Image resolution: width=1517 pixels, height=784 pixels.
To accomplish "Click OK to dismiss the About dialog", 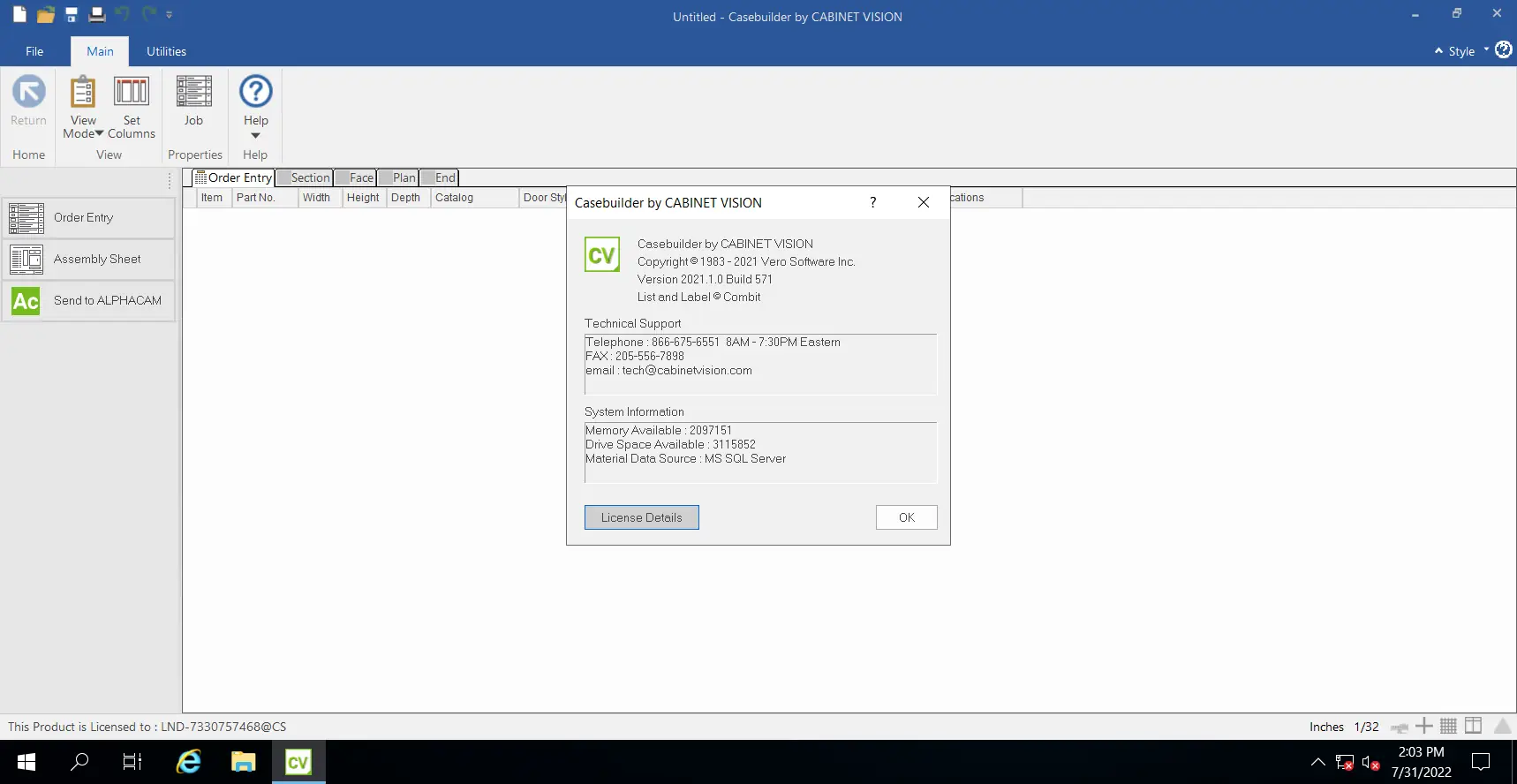I will coord(907,517).
